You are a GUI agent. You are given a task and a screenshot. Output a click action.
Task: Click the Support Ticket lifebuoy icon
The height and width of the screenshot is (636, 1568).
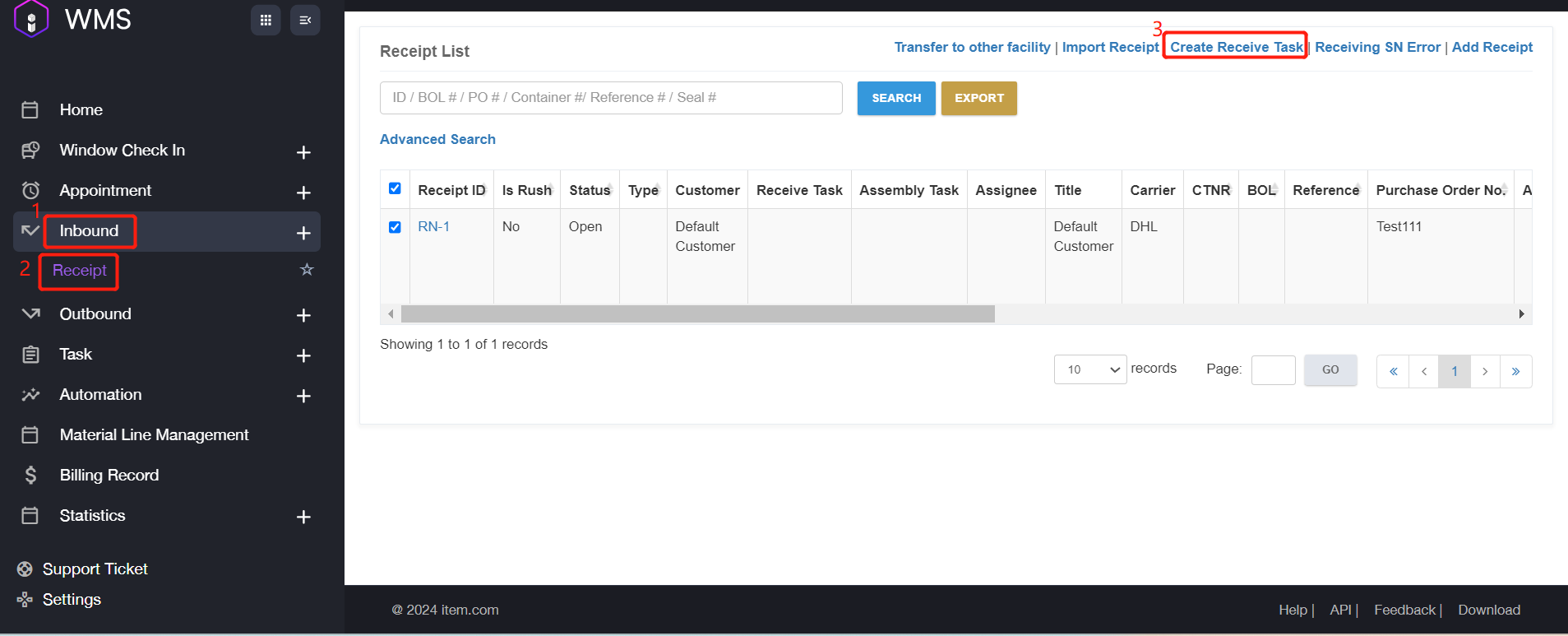click(25, 569)
